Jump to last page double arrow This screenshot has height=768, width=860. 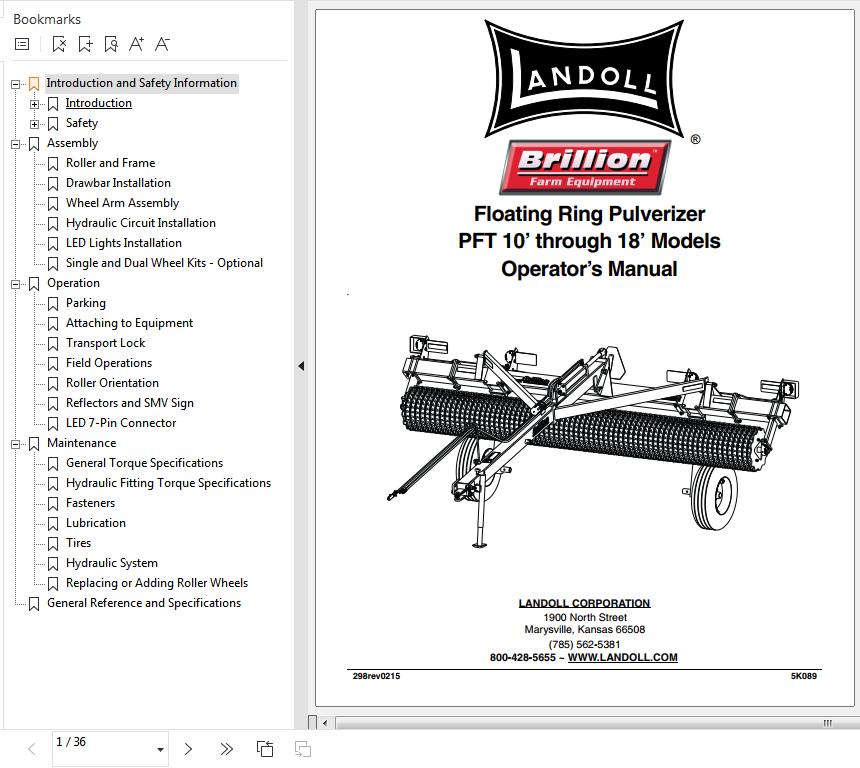pyautogui.click(x=226, y=749)
